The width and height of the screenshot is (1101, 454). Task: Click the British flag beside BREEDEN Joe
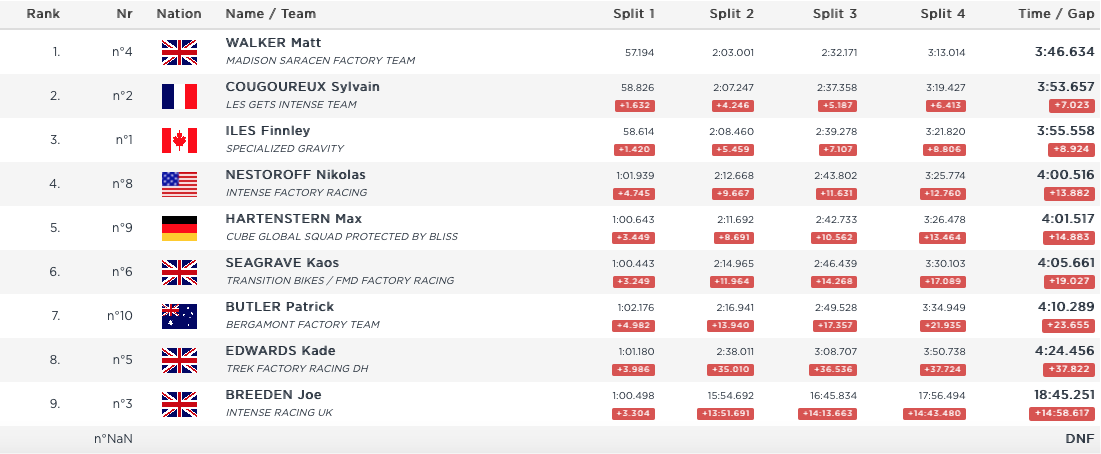(179, 404)
